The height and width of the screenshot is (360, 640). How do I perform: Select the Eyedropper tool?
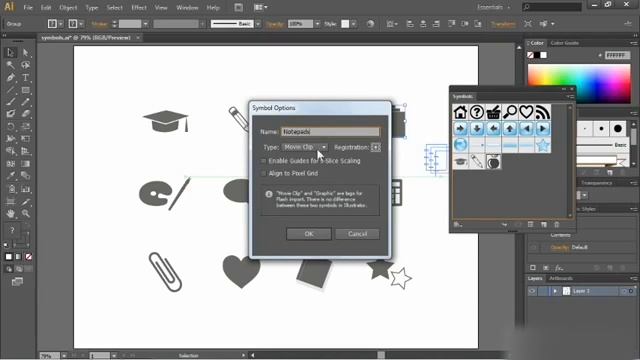(11, 176)
